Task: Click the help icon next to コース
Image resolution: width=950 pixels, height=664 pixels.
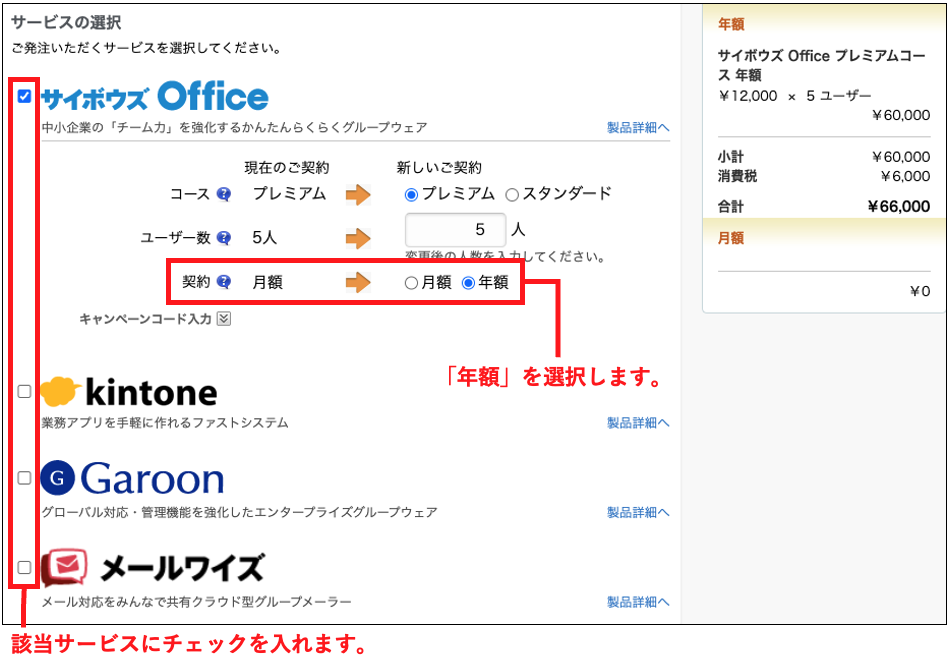Action: [224, 194]
